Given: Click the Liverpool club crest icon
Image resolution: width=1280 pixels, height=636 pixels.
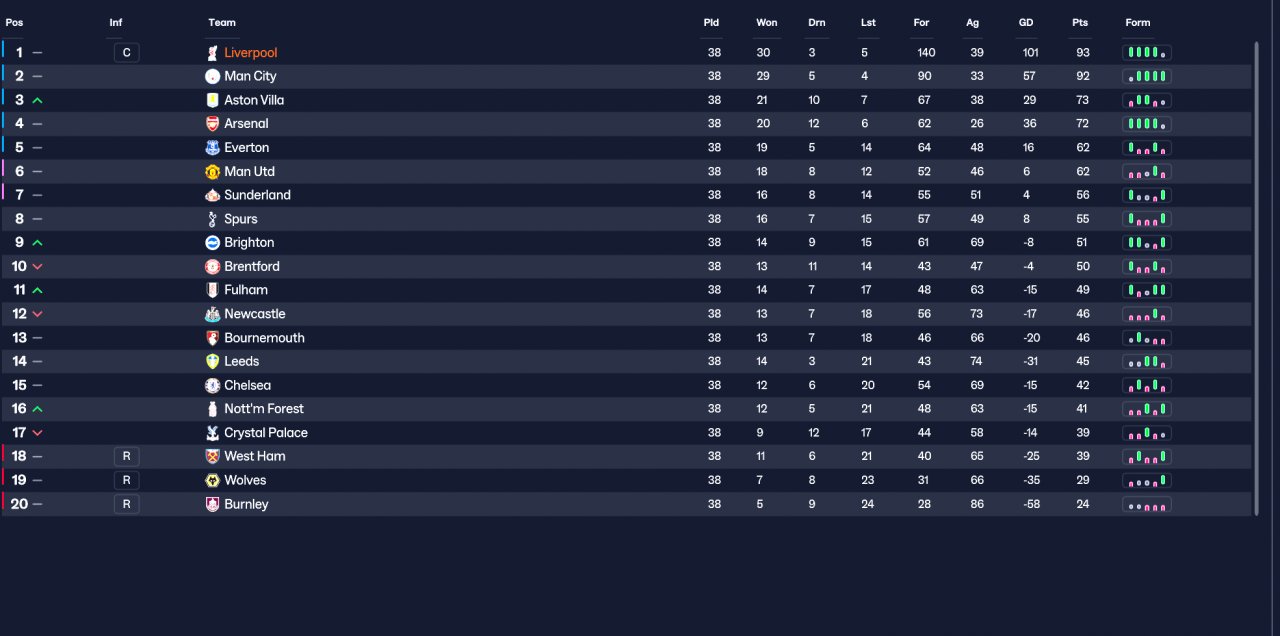Looking at the screenshot, I should tap(212, 53).
